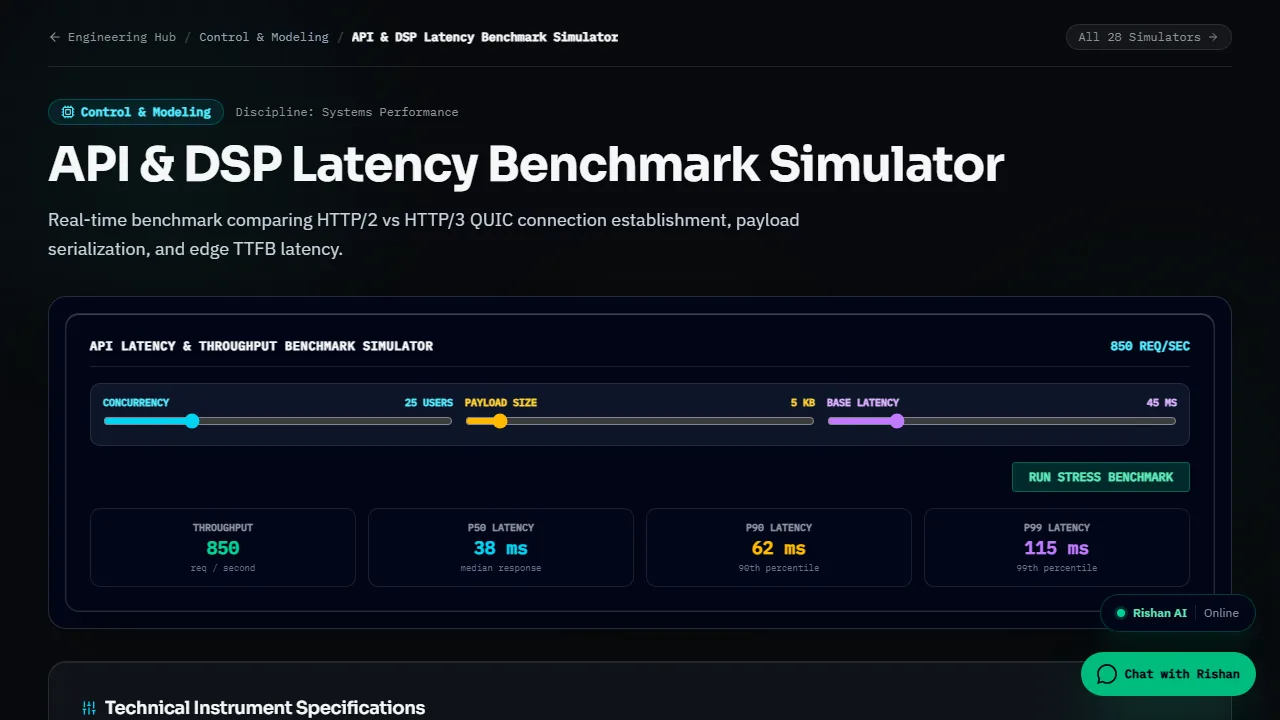Click the 5 KB payload value
The height and width of the screenshot is (720, 1280).
point(803,403)
